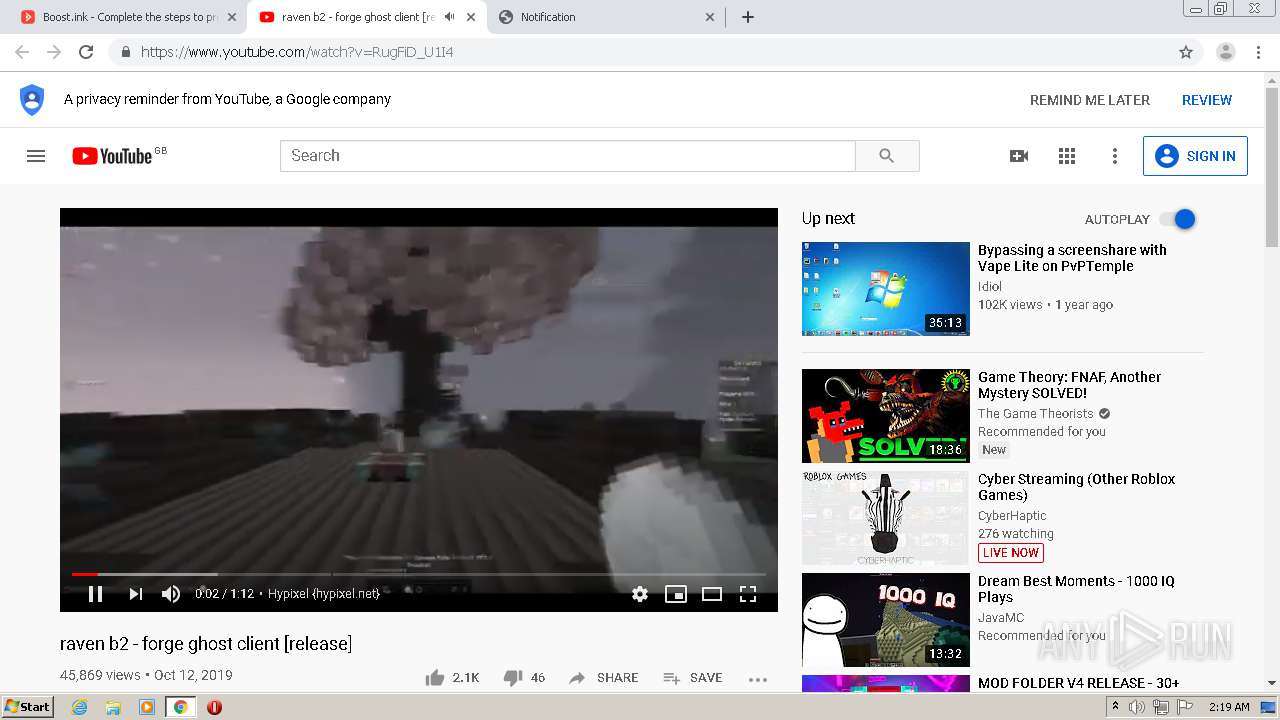The image size is (1280, 720).
Task: Enable miniplayer mode
Action: [x=676, y=594]
